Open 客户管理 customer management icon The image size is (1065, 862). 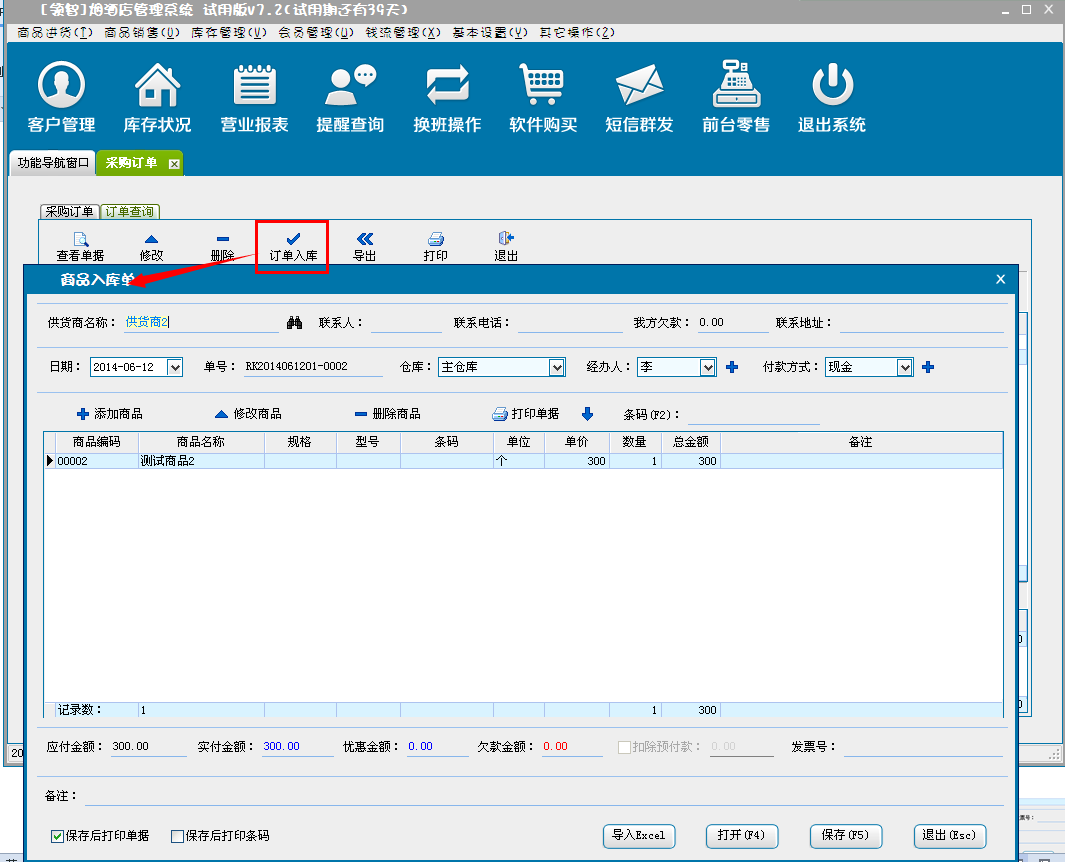point(61,86)
